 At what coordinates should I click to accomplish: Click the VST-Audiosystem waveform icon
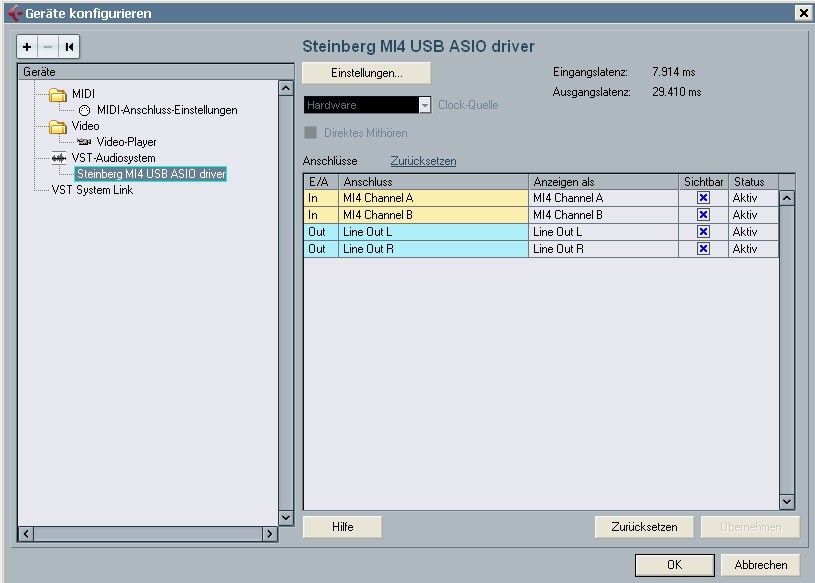[x=59, y=158]
